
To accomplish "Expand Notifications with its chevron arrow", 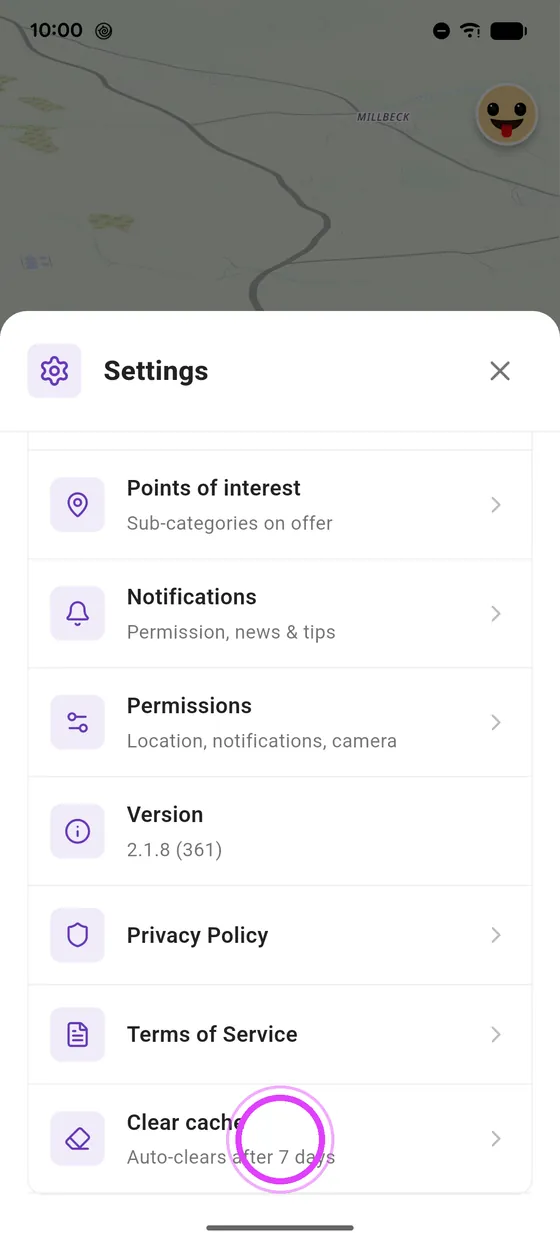I will pyautogui.click(x=496, y=614).
